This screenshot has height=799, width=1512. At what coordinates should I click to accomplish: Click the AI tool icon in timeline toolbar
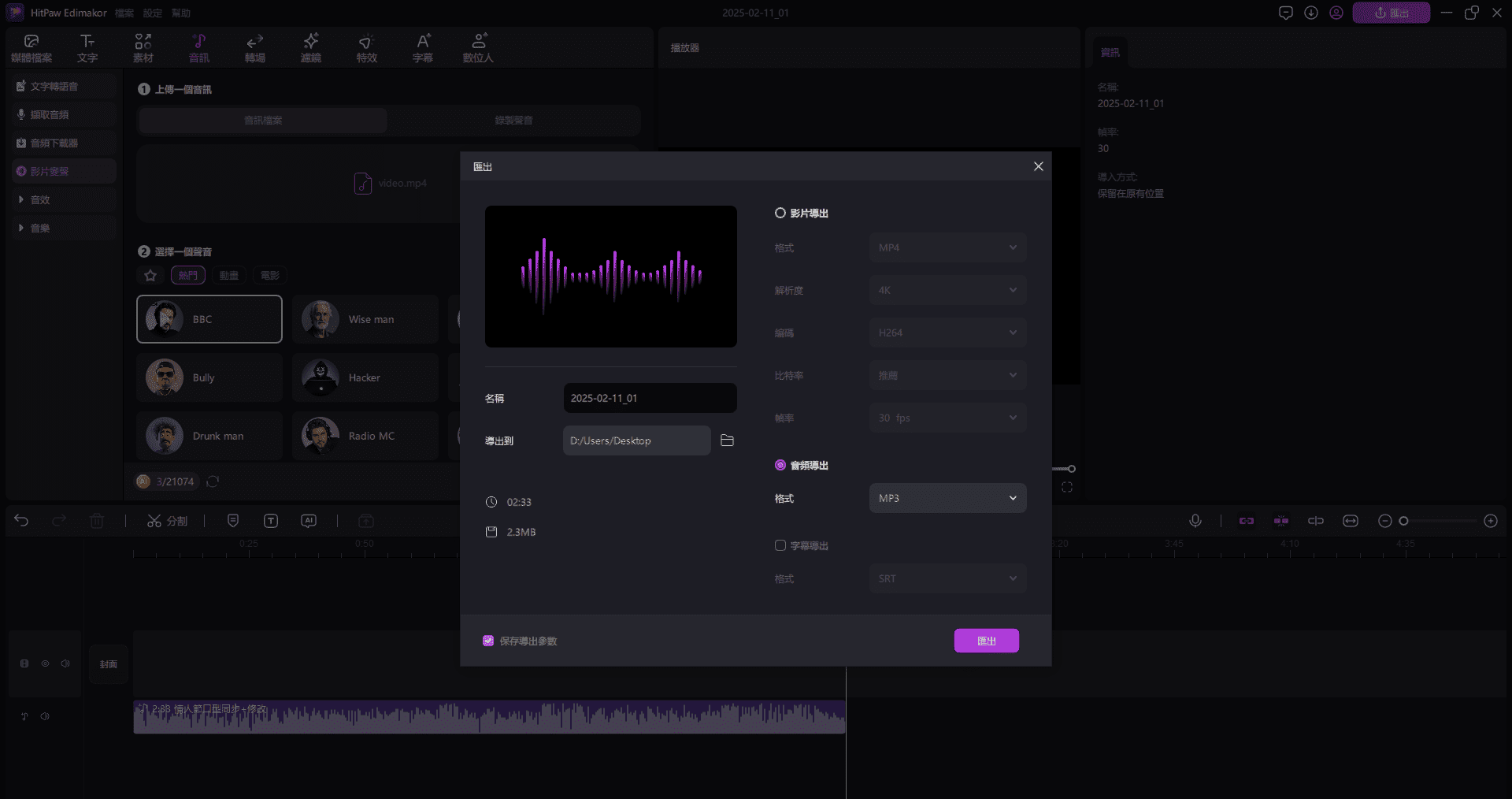[309, 521]
